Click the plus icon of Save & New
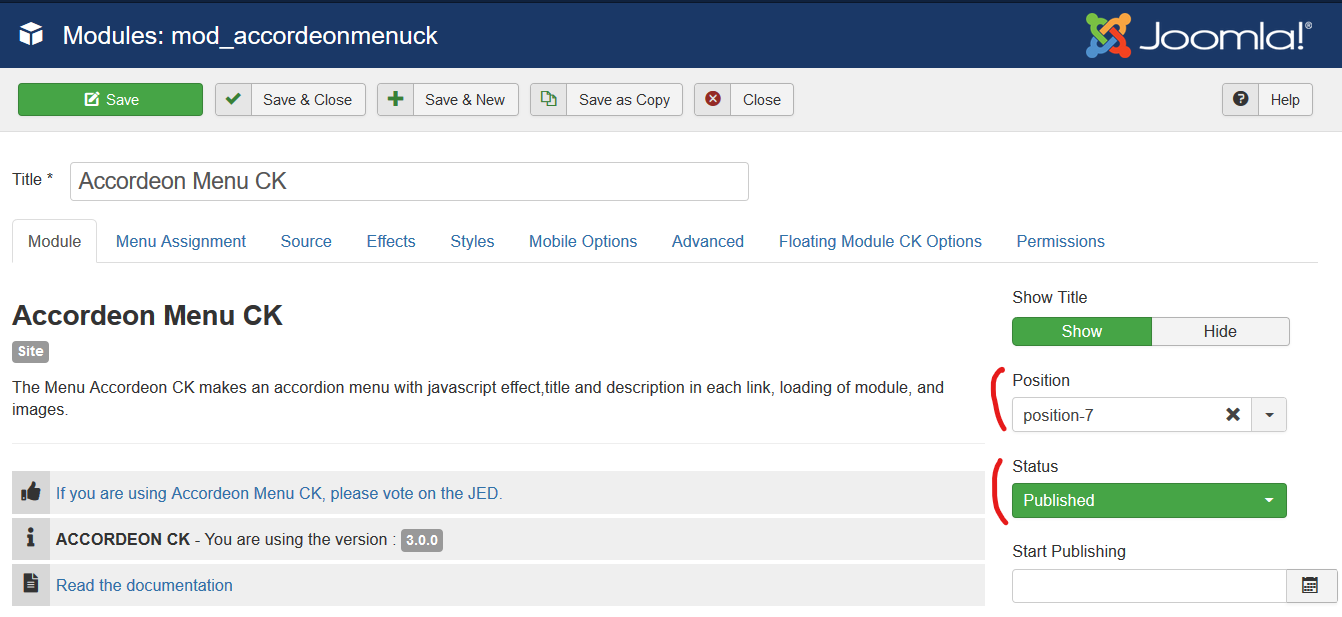The height and width of the screenshot is (617, 1342). tap(395, 99)
